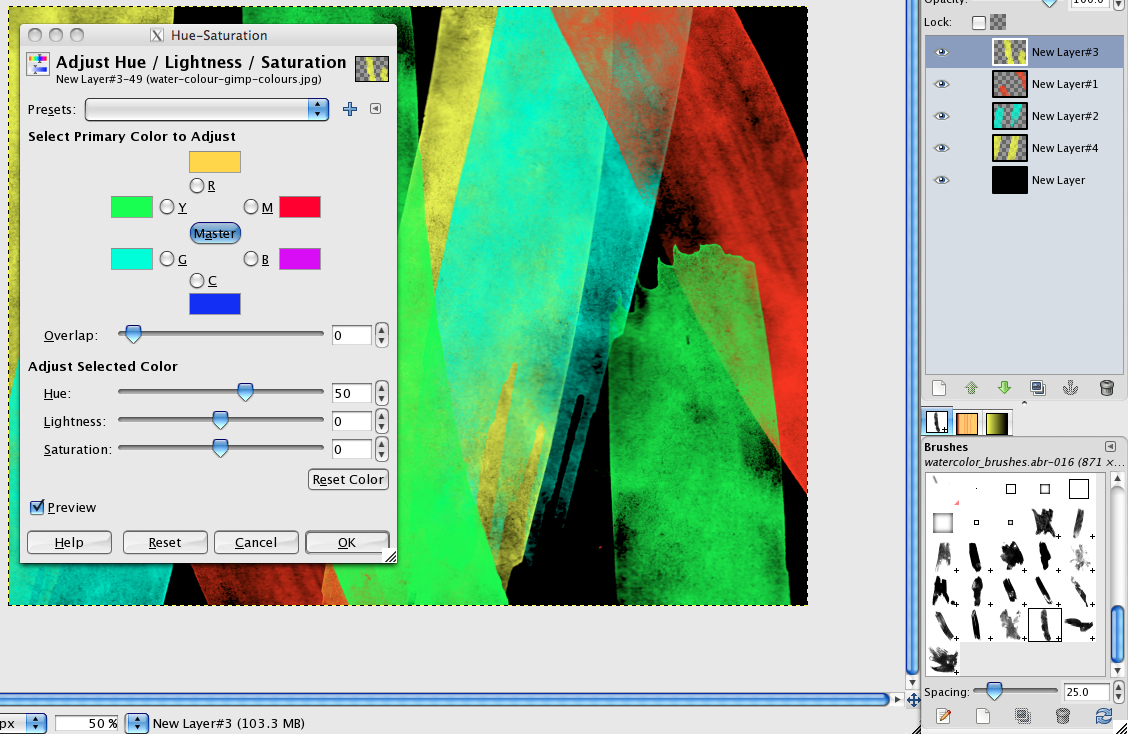Click the outlined selected watercolor brush

tap(1045, 625)
